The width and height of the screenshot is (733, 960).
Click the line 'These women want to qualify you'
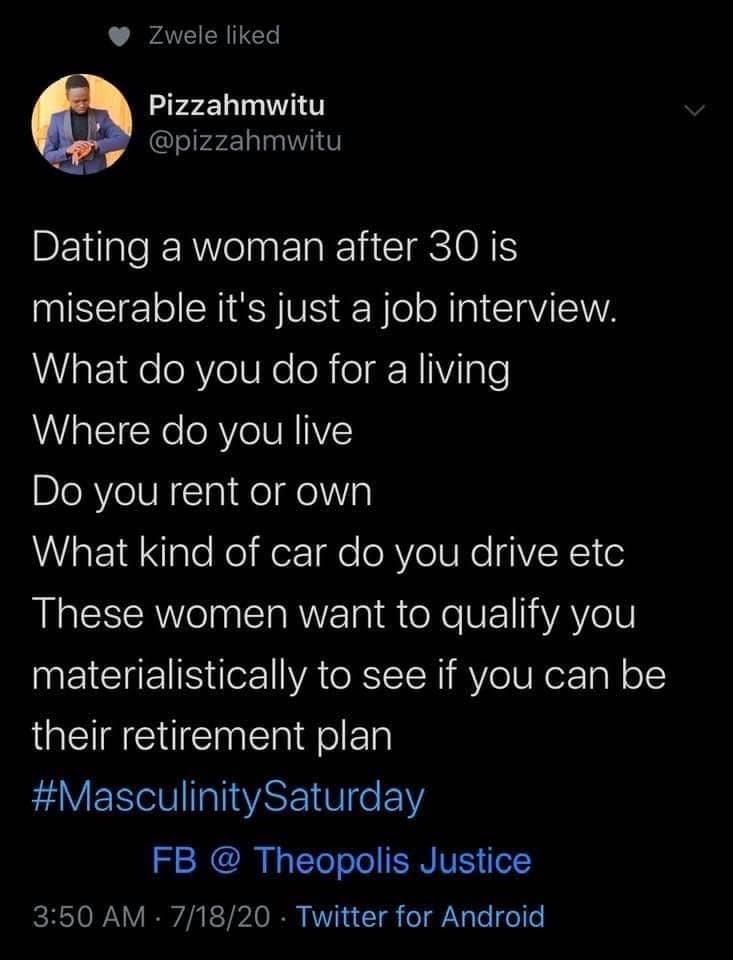click(x=334, y=614)
